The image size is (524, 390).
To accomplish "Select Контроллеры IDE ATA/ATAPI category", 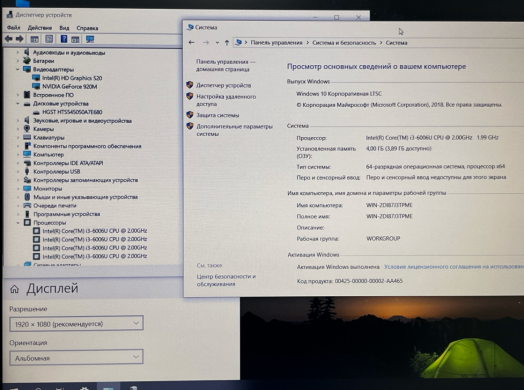I will (x=68, y=163).
